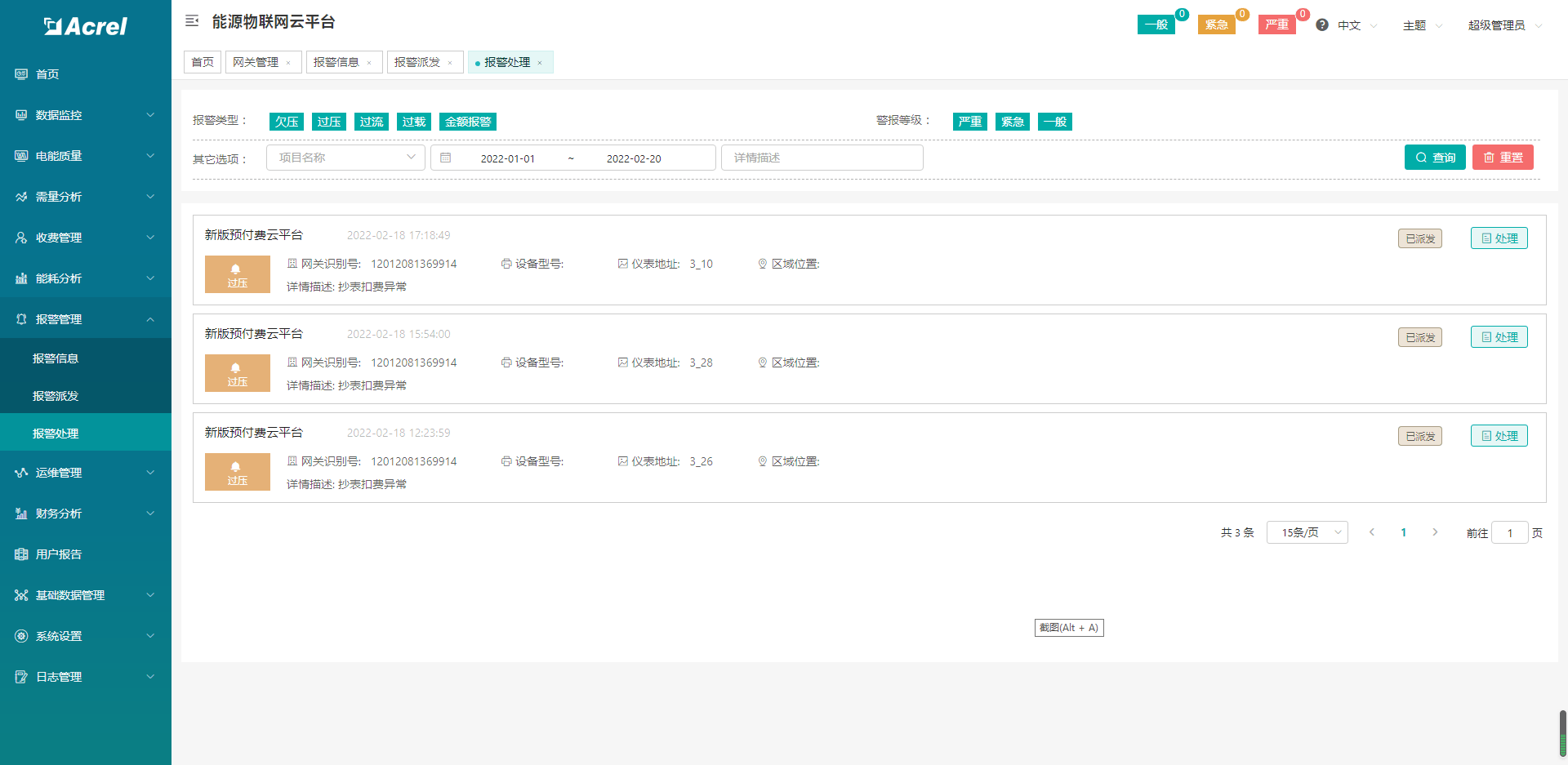
Task: Click the help question mark icon
Action: (1322, 25)
